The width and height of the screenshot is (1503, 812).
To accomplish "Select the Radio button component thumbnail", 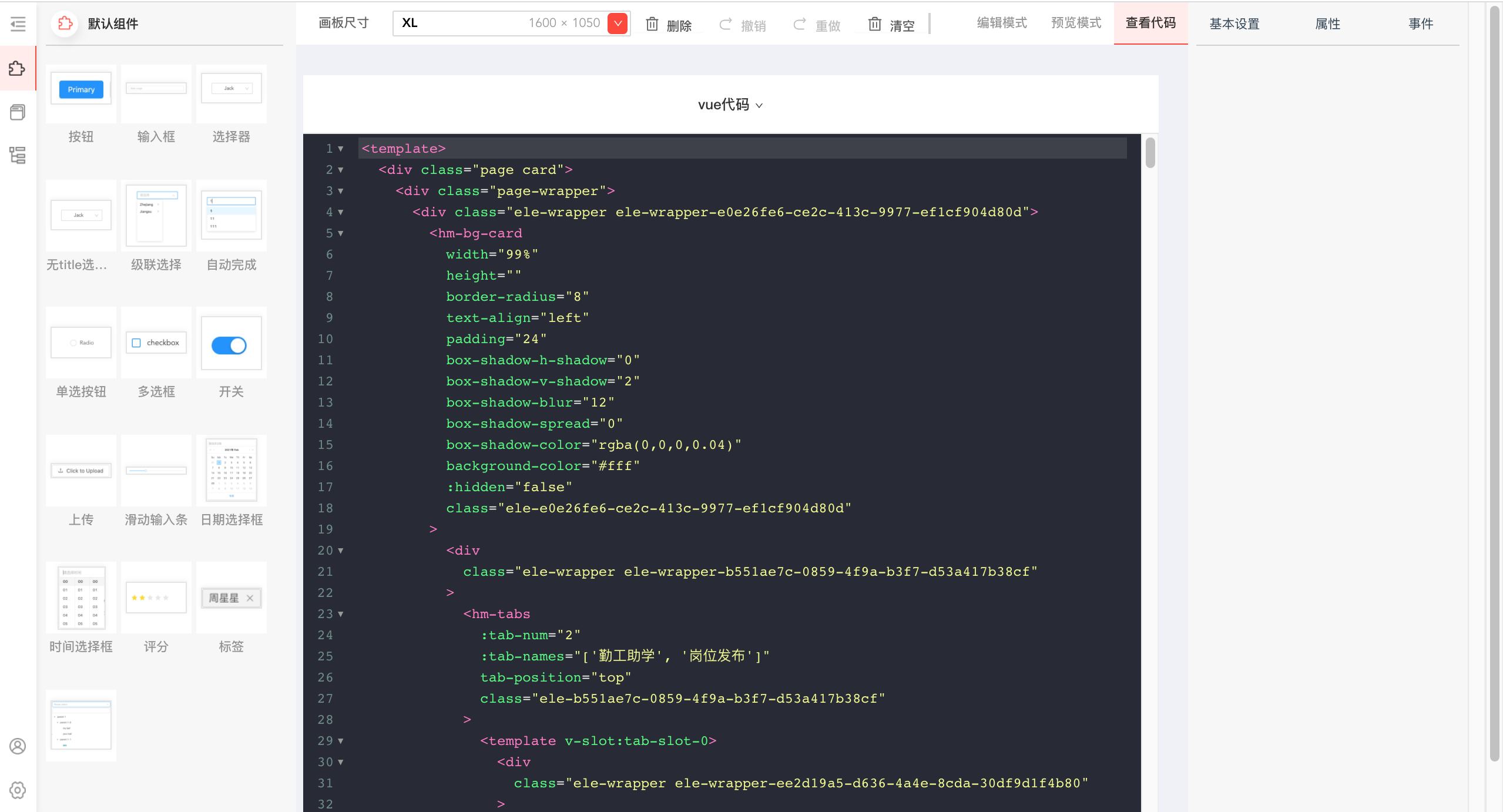I will tap(81, 343).
